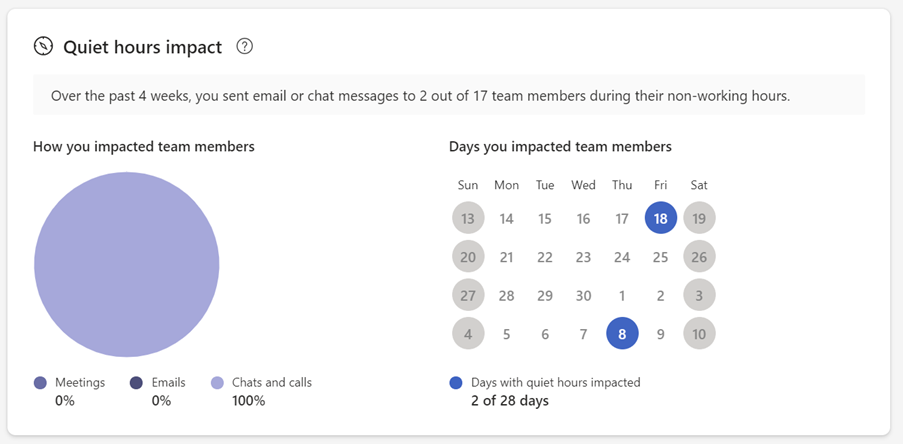Viewport: 903px width, 444px height.
Task: Click the 2 of 28 days text
Action: [510, 401]
